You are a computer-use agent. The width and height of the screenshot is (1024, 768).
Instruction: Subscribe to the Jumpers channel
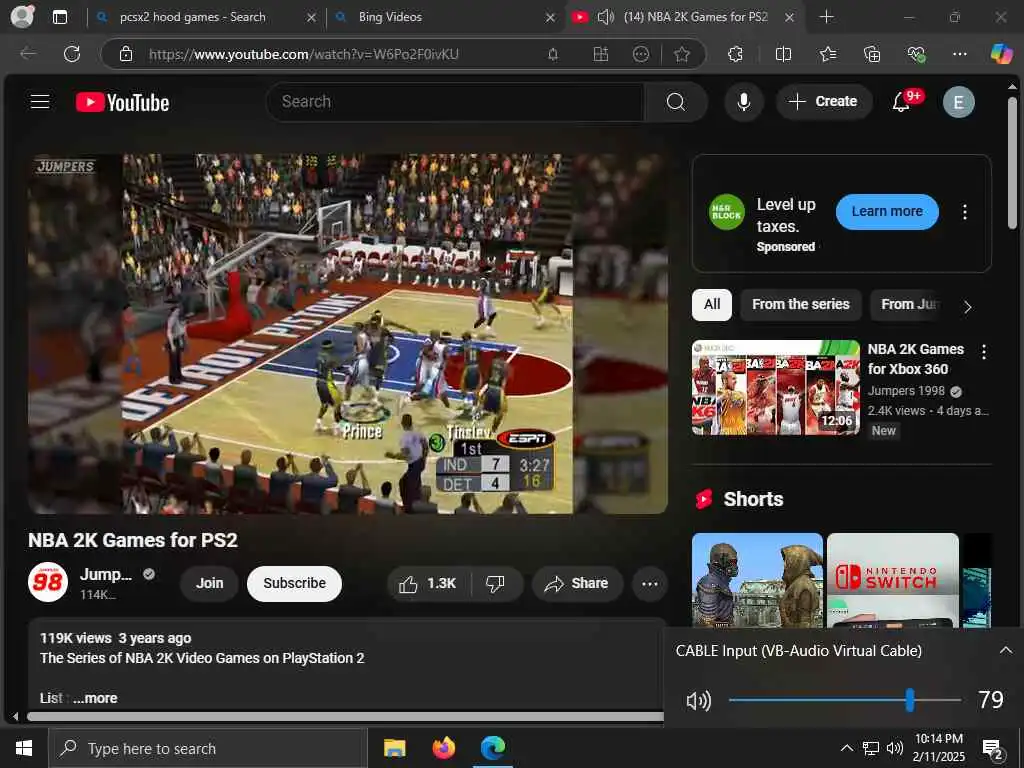click(x=295, y=583)
